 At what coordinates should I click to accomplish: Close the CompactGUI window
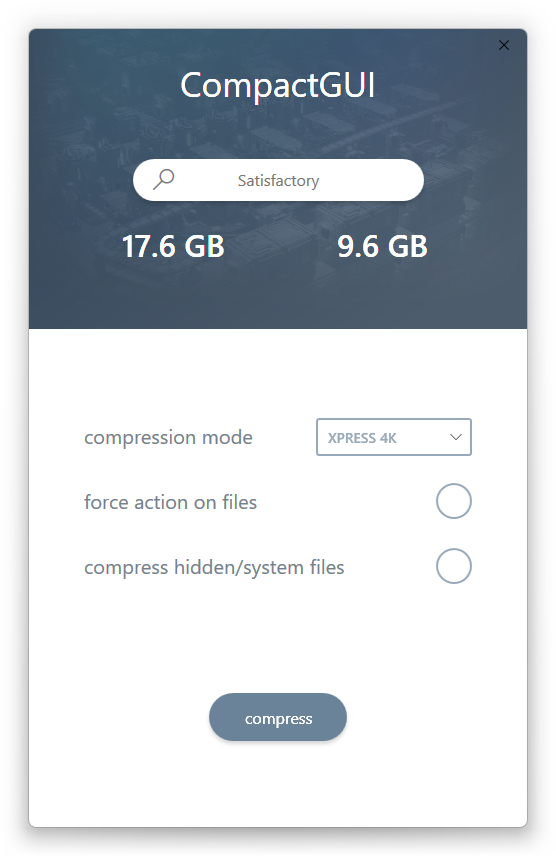504,45
